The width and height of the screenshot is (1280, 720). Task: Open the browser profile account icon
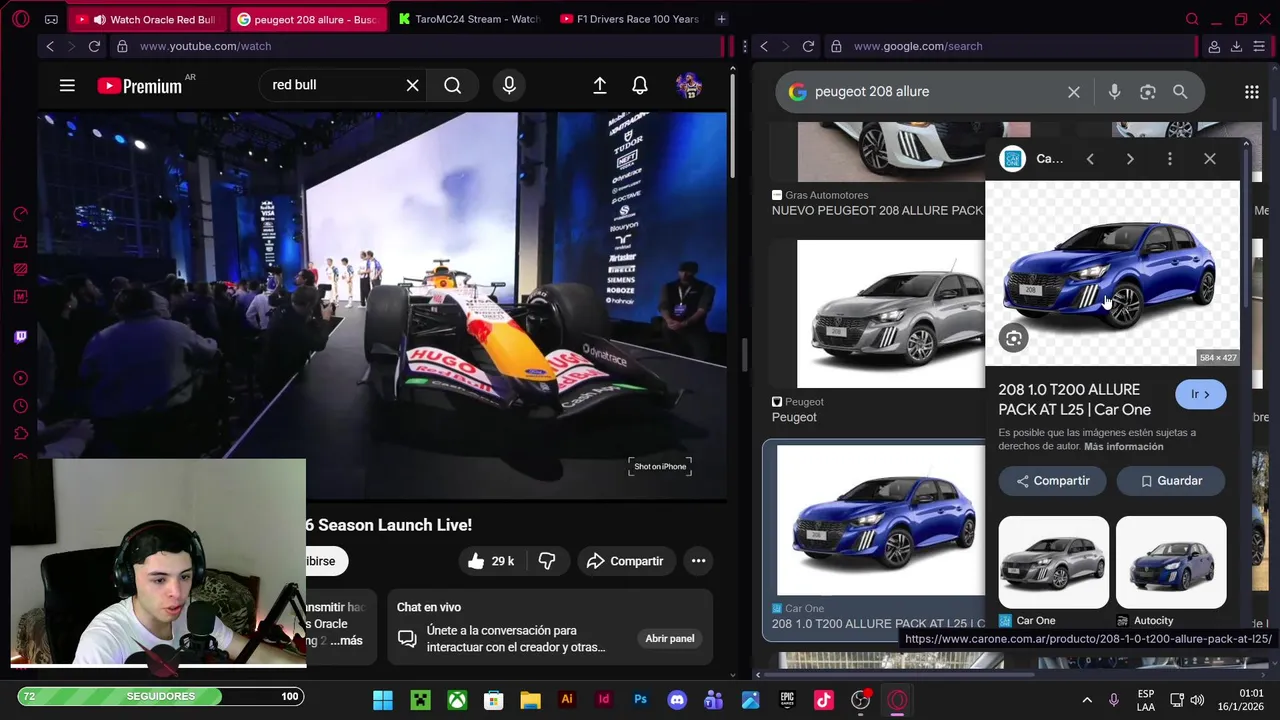point(1214,46)
